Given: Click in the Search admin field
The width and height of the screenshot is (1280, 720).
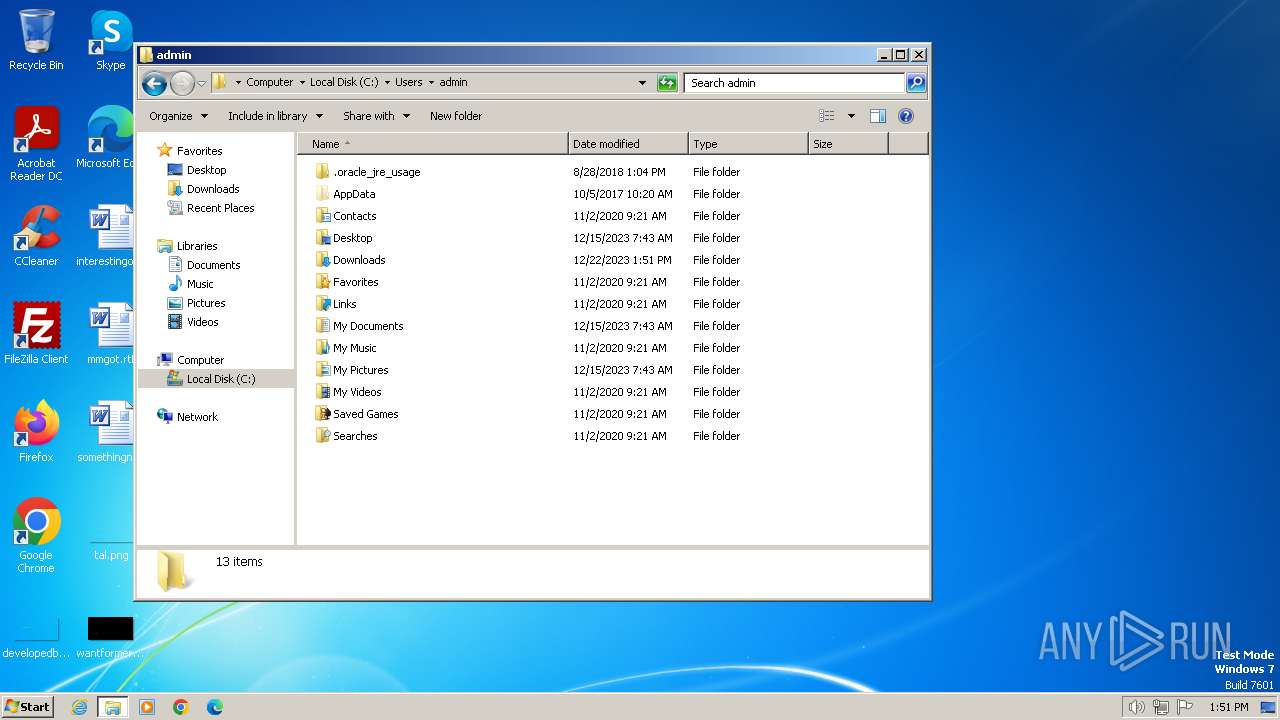Looking at the screenshot, I should [x=795, y=83].
